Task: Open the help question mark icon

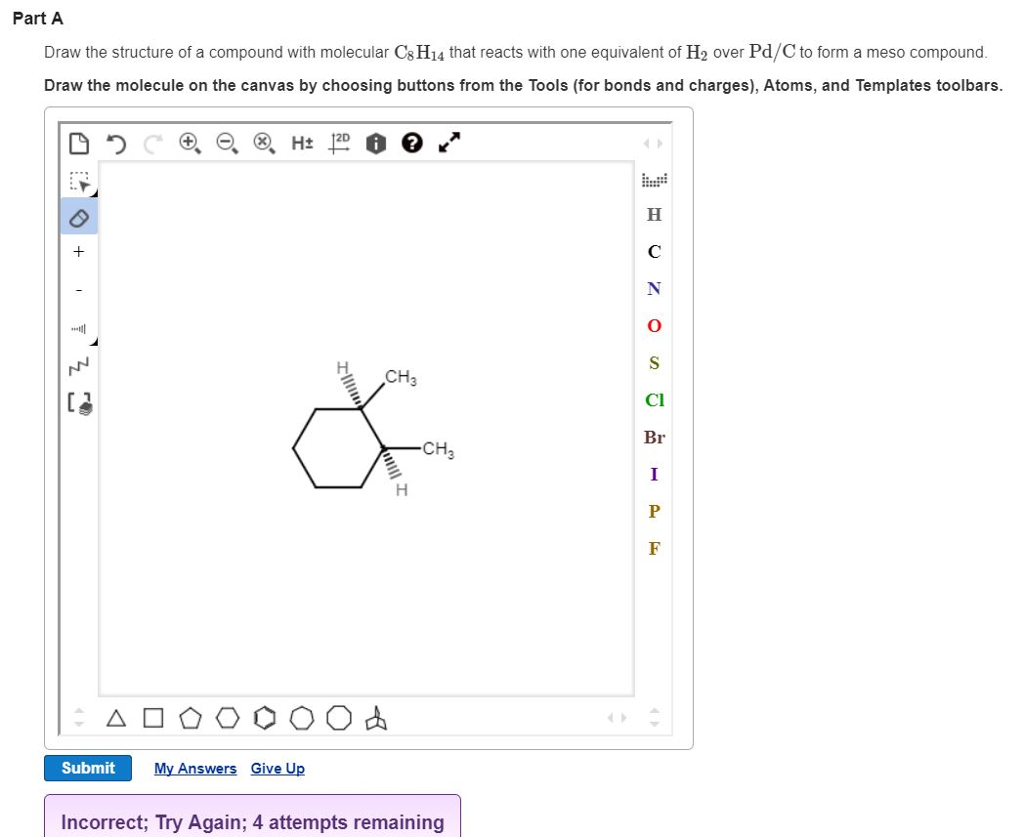Action: pyautogui.click(x=411, y=143)
